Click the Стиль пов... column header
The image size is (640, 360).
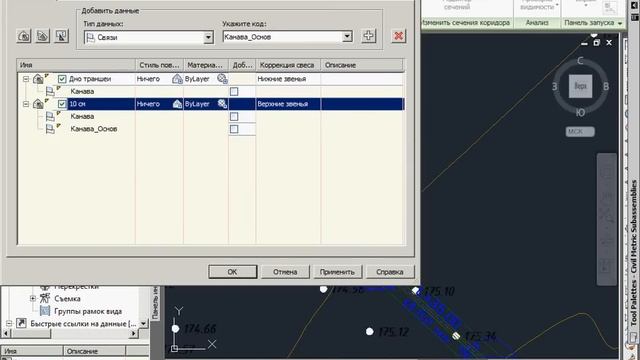coord(159,65)
